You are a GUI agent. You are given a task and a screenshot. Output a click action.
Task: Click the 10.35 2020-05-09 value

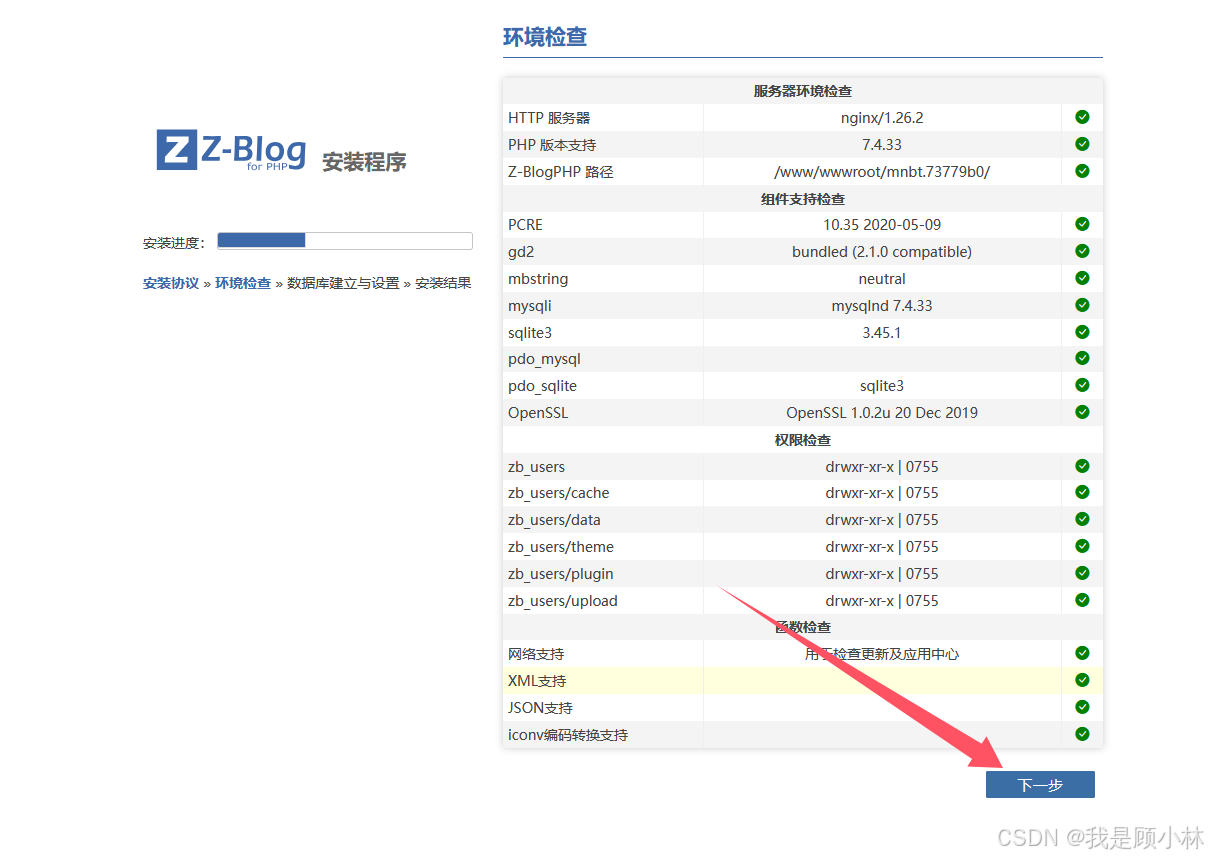click(882, 225)
